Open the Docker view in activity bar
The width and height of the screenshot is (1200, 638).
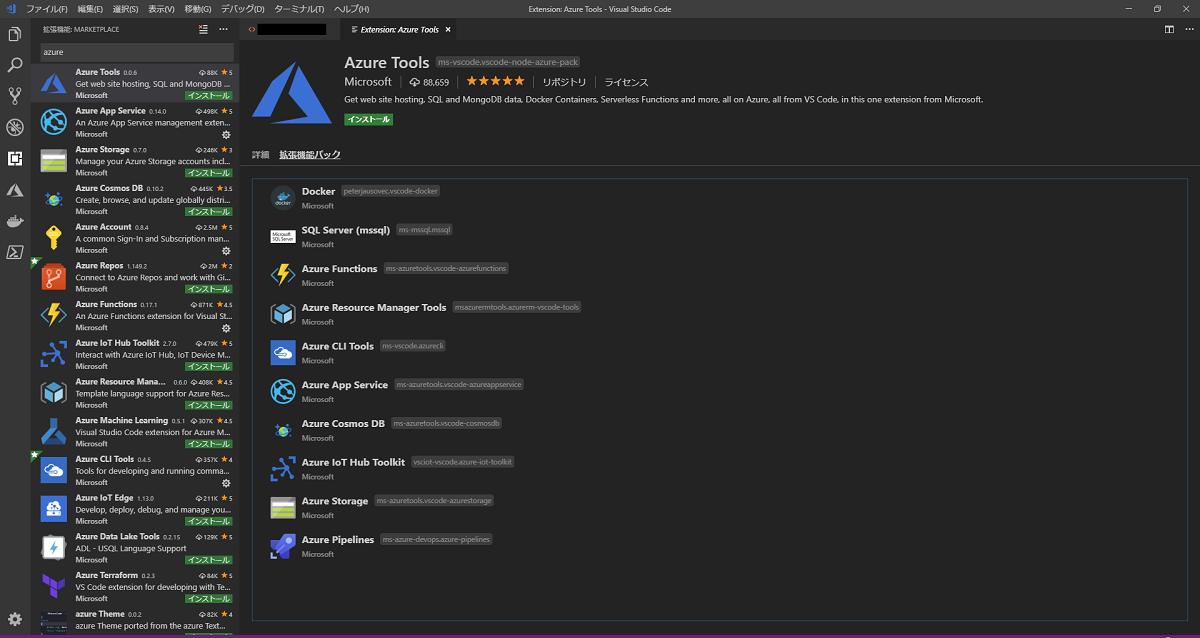tap(15, 221)
